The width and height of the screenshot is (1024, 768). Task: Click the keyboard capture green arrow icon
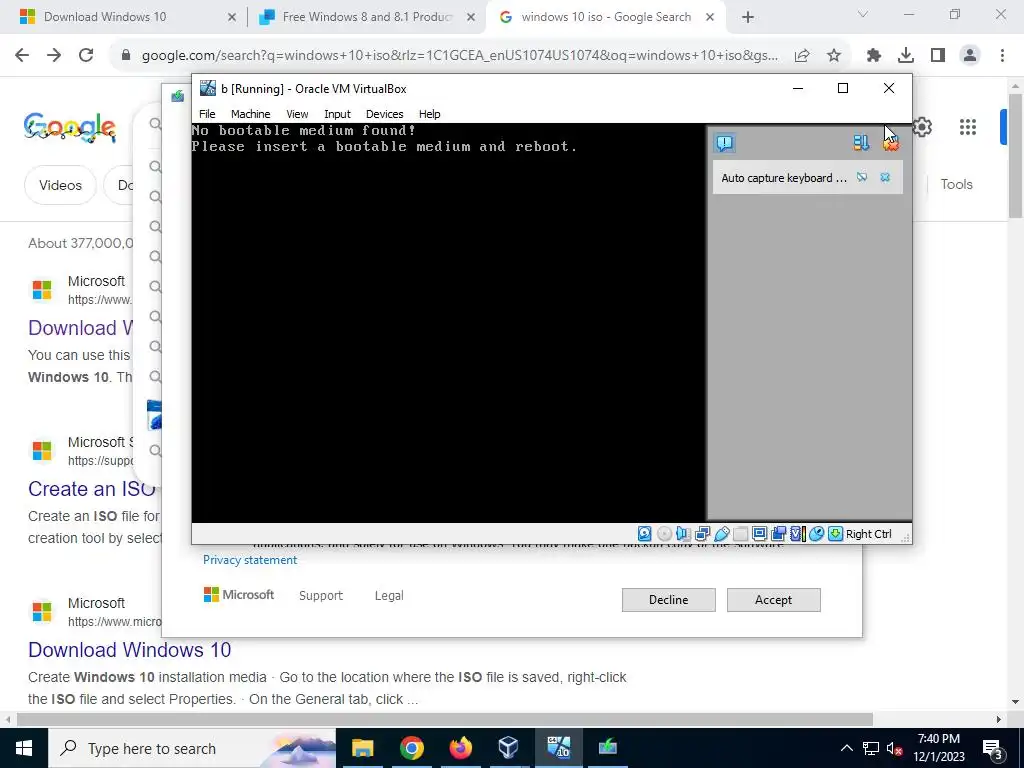pyautogui.click(x=835, y=534)
